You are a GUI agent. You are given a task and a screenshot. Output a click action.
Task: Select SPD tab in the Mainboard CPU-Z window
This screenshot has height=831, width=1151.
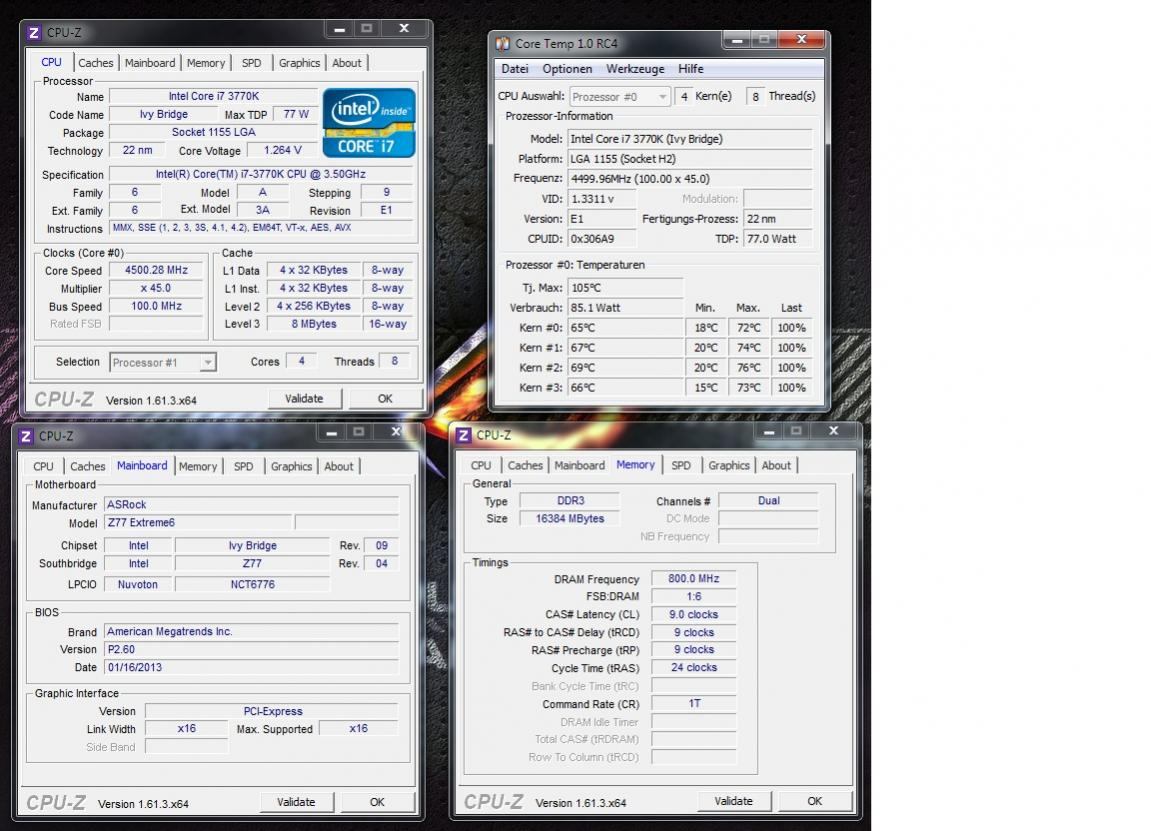click(243, 467)
